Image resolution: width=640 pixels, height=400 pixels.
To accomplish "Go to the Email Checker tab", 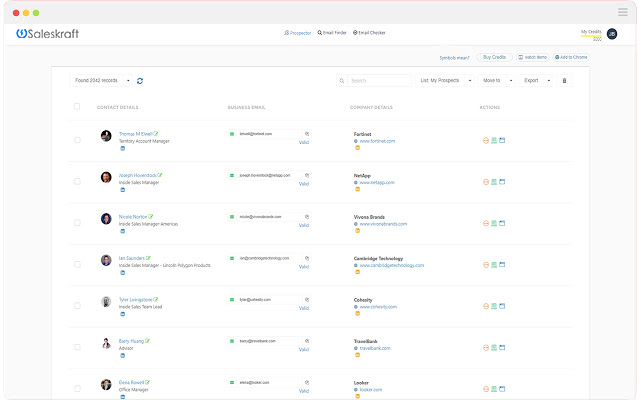I will click(370, 33).
